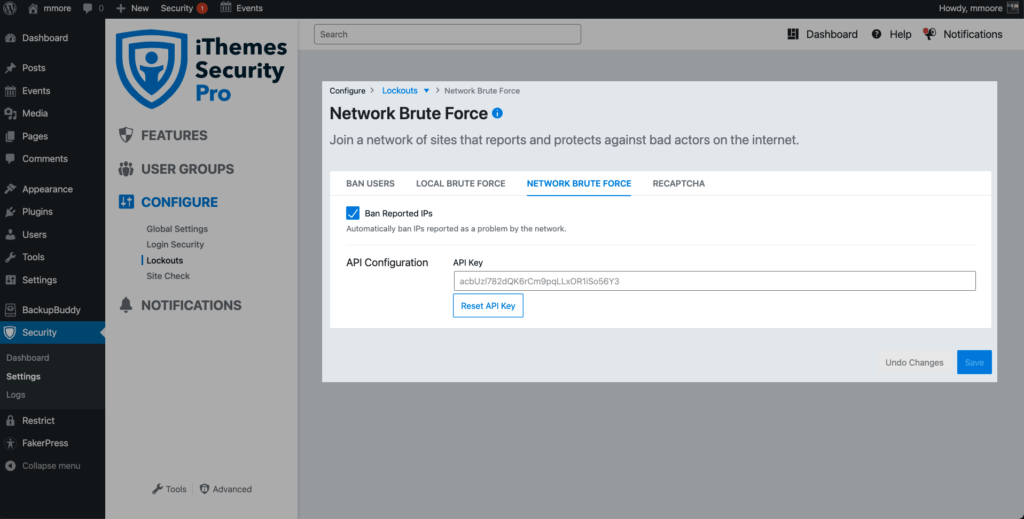Click the iThemes Security Pro shield logo
The width and height of the screenshot is (1024, 519).
point(152,69)
